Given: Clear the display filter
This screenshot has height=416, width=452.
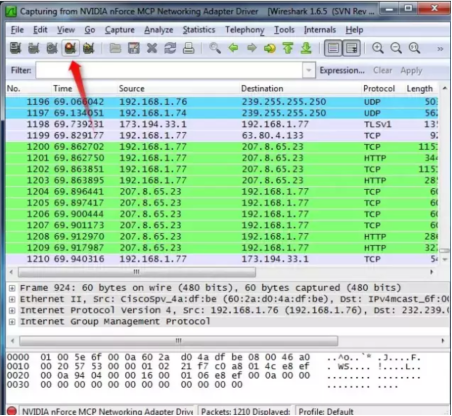Looking at the screenshot, I should [383, 70].
